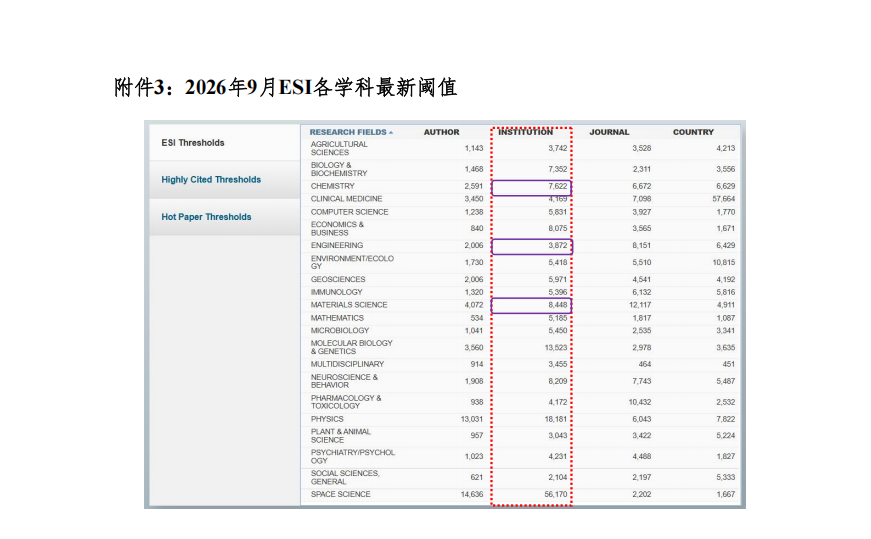Image resolution: width=871 pixels, height=539 pixels.
Task: Sort by the COUNTRY column header
Action: click(693, 132)
